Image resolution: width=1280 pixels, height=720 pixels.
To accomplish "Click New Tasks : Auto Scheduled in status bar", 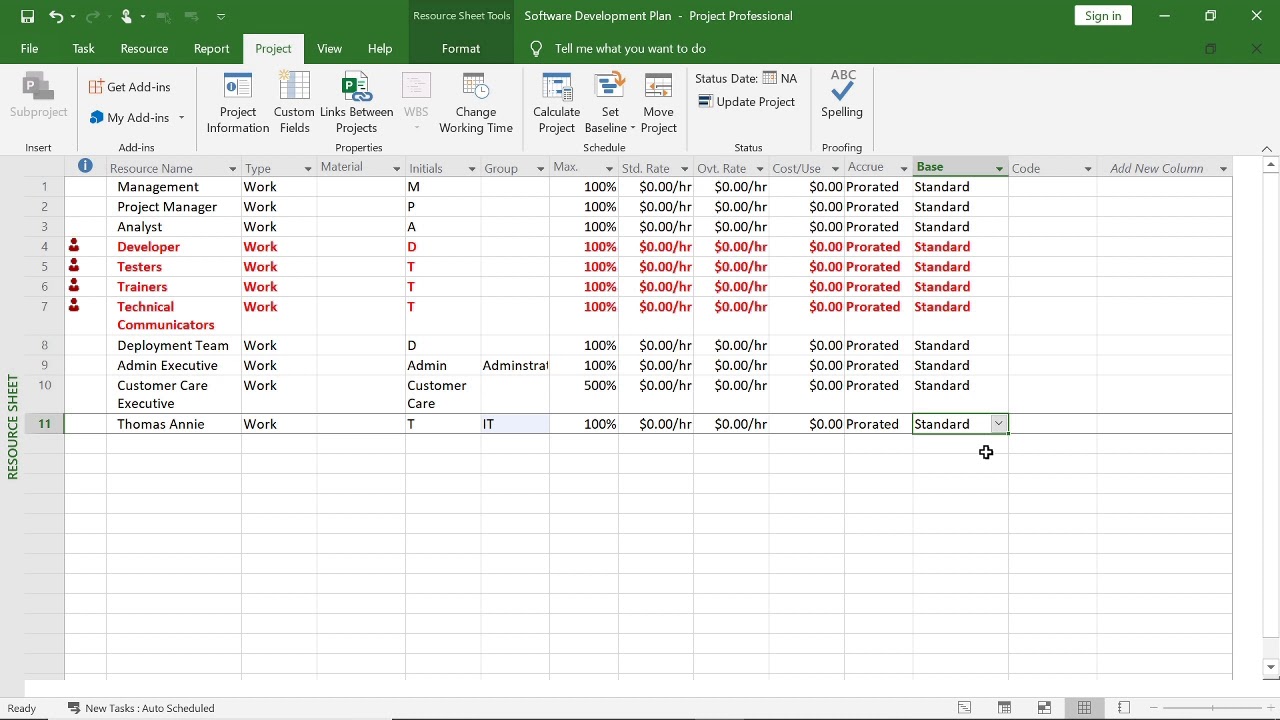I will click(141, 708).
